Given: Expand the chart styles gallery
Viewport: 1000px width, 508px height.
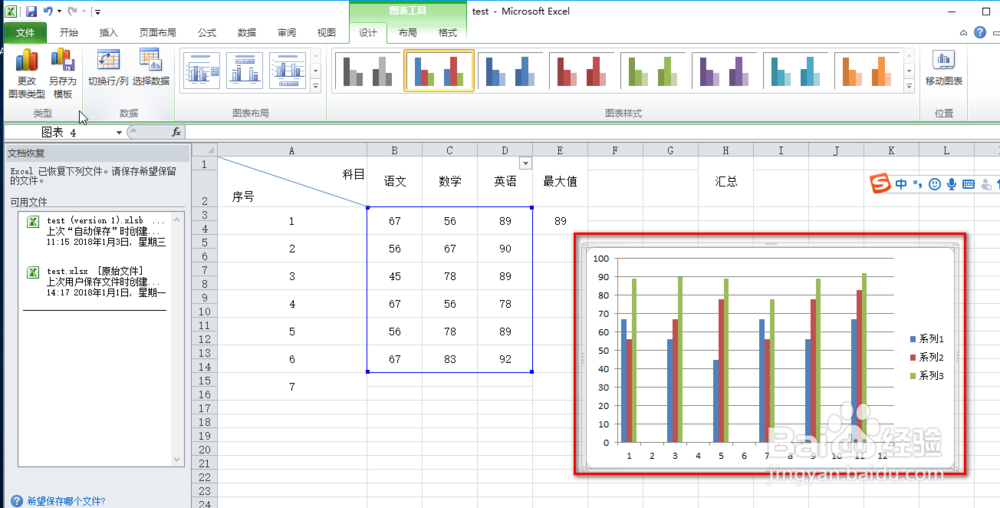Looking at the screenshot, I should (909, 85).
